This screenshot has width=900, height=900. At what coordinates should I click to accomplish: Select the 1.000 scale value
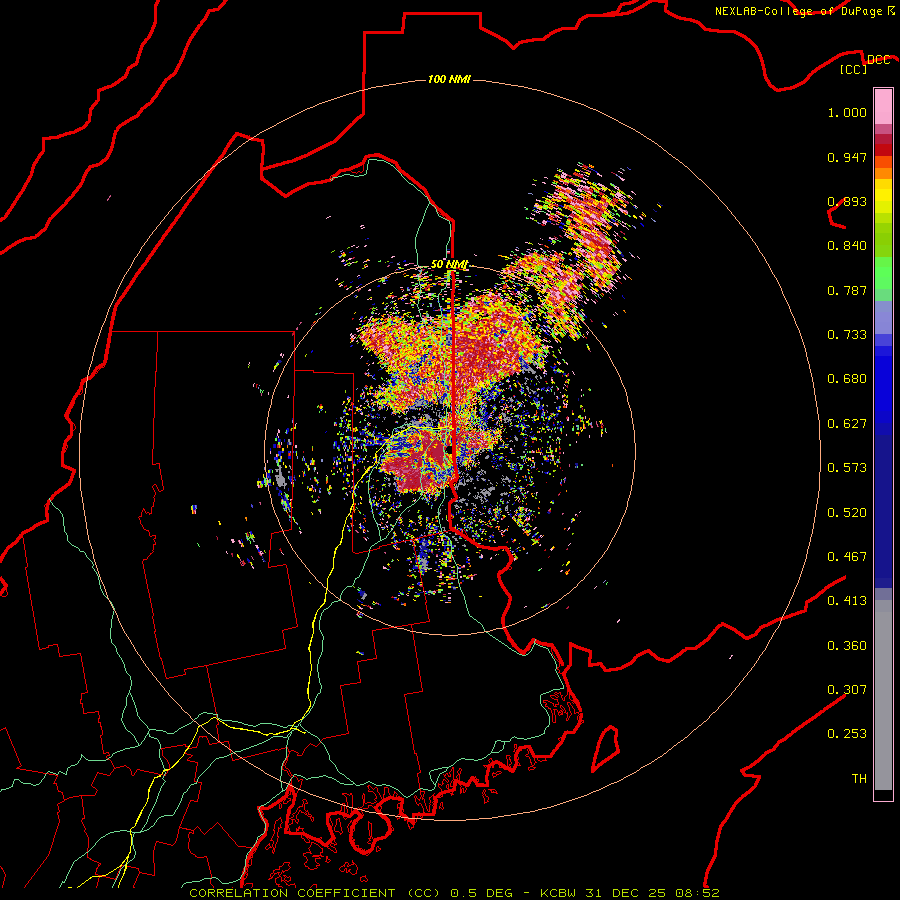(847, 112)
